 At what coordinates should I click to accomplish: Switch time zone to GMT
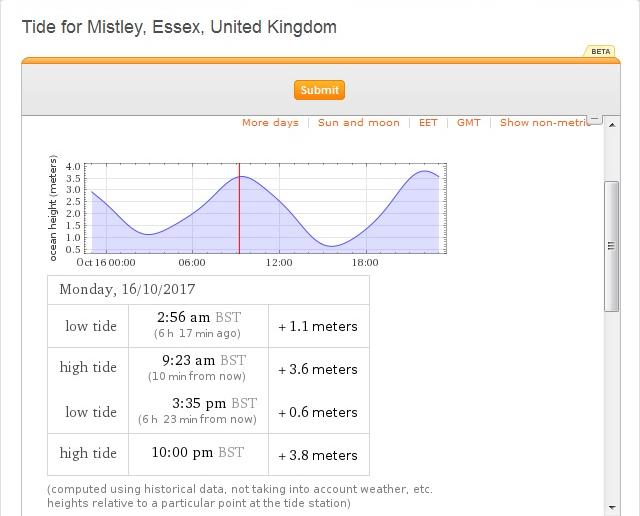468,123
